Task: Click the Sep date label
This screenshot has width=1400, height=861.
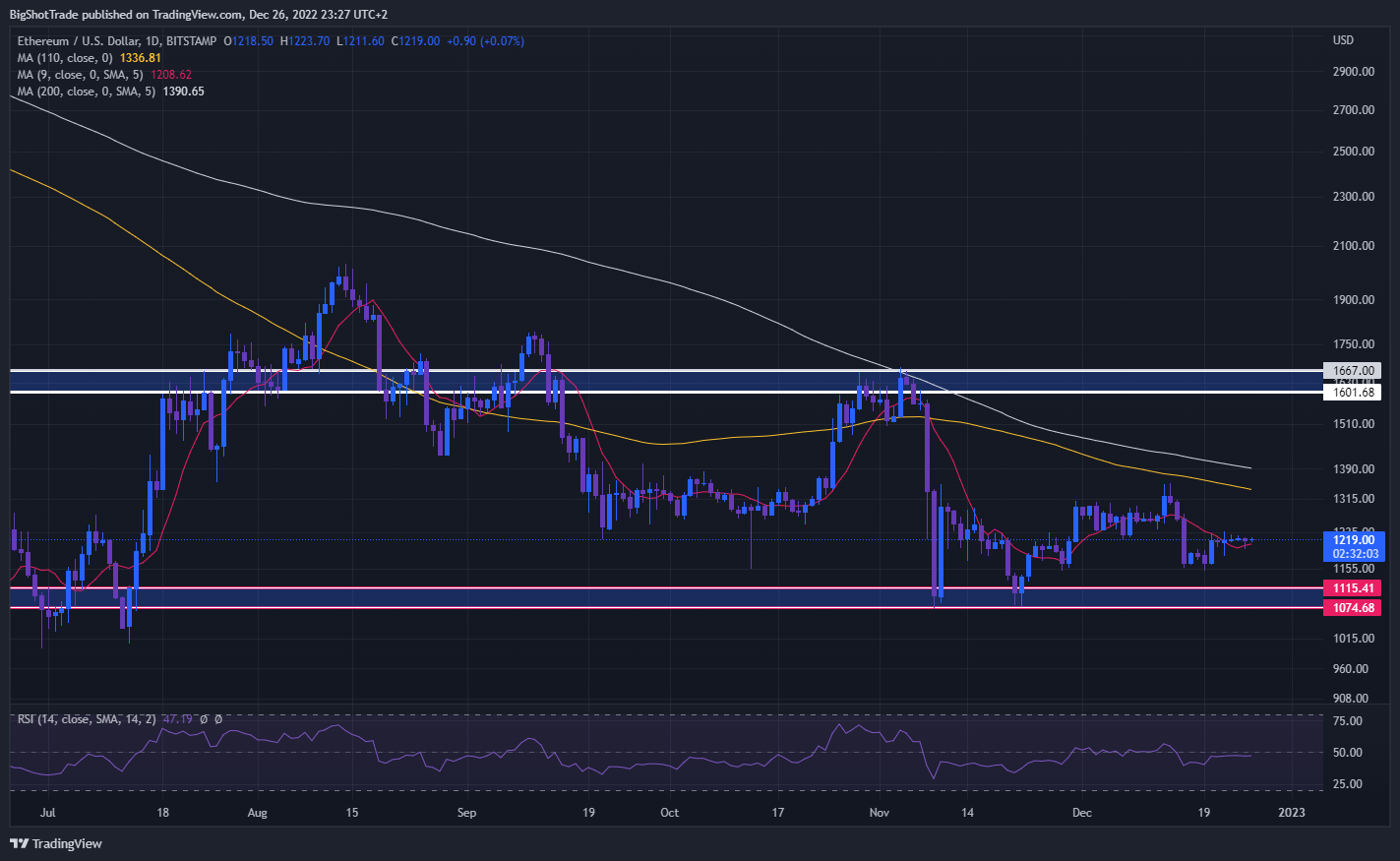Action: (x=466, y=813)
